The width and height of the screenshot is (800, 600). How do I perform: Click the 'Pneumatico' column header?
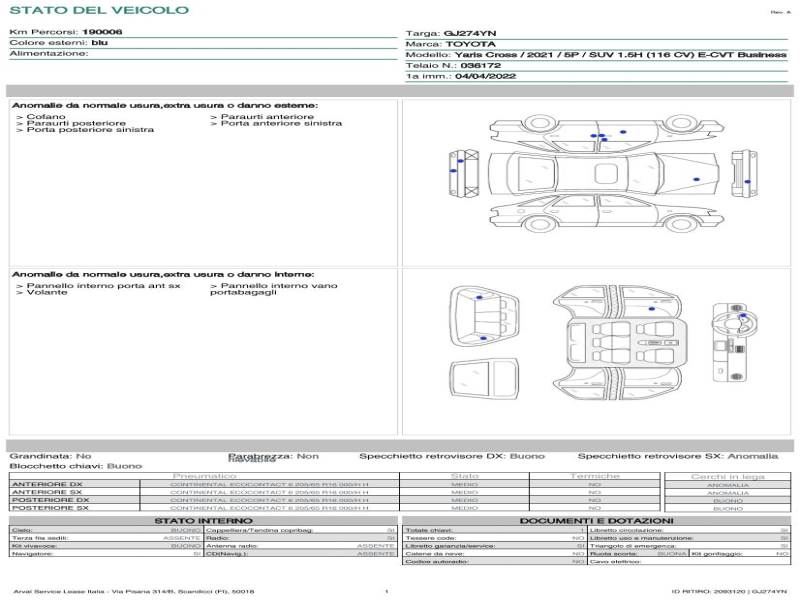point(204,476)
